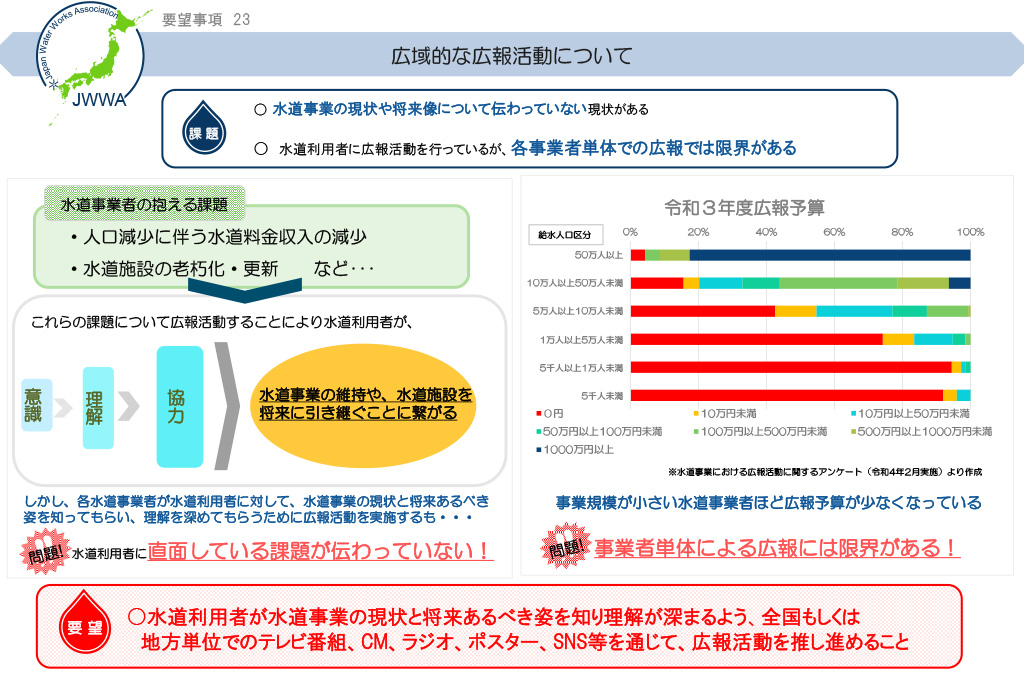Click the 5万人以上10万人未満 row label

click(578, 311)
